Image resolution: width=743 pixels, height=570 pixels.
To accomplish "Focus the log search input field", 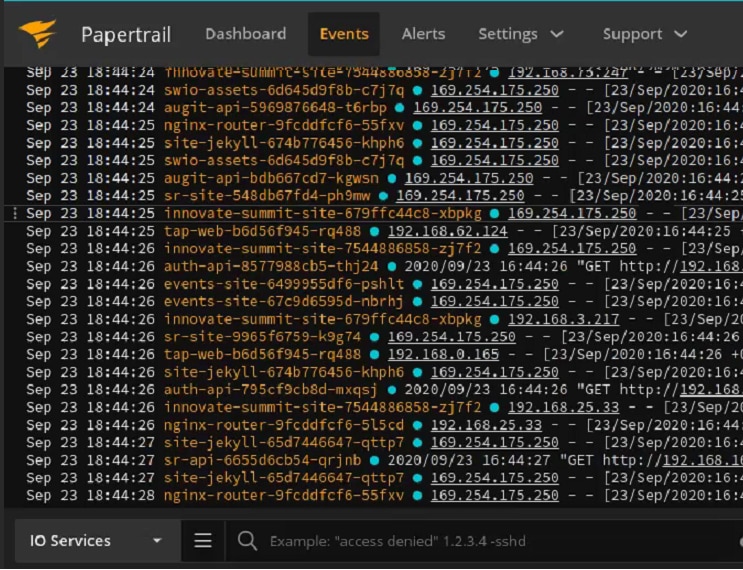I will coord(483,541).
